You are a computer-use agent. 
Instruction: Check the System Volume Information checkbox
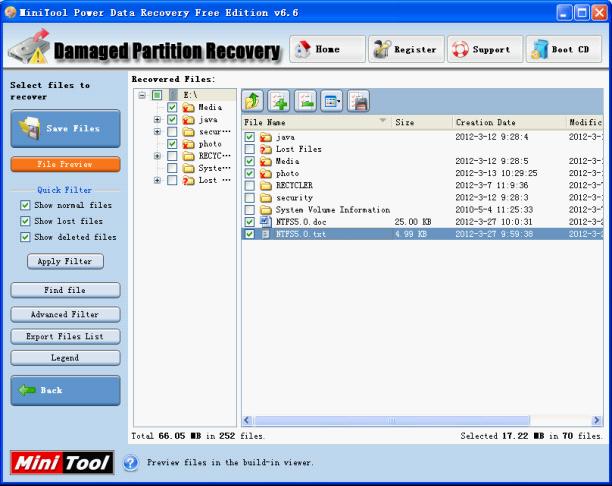[250, 210]
